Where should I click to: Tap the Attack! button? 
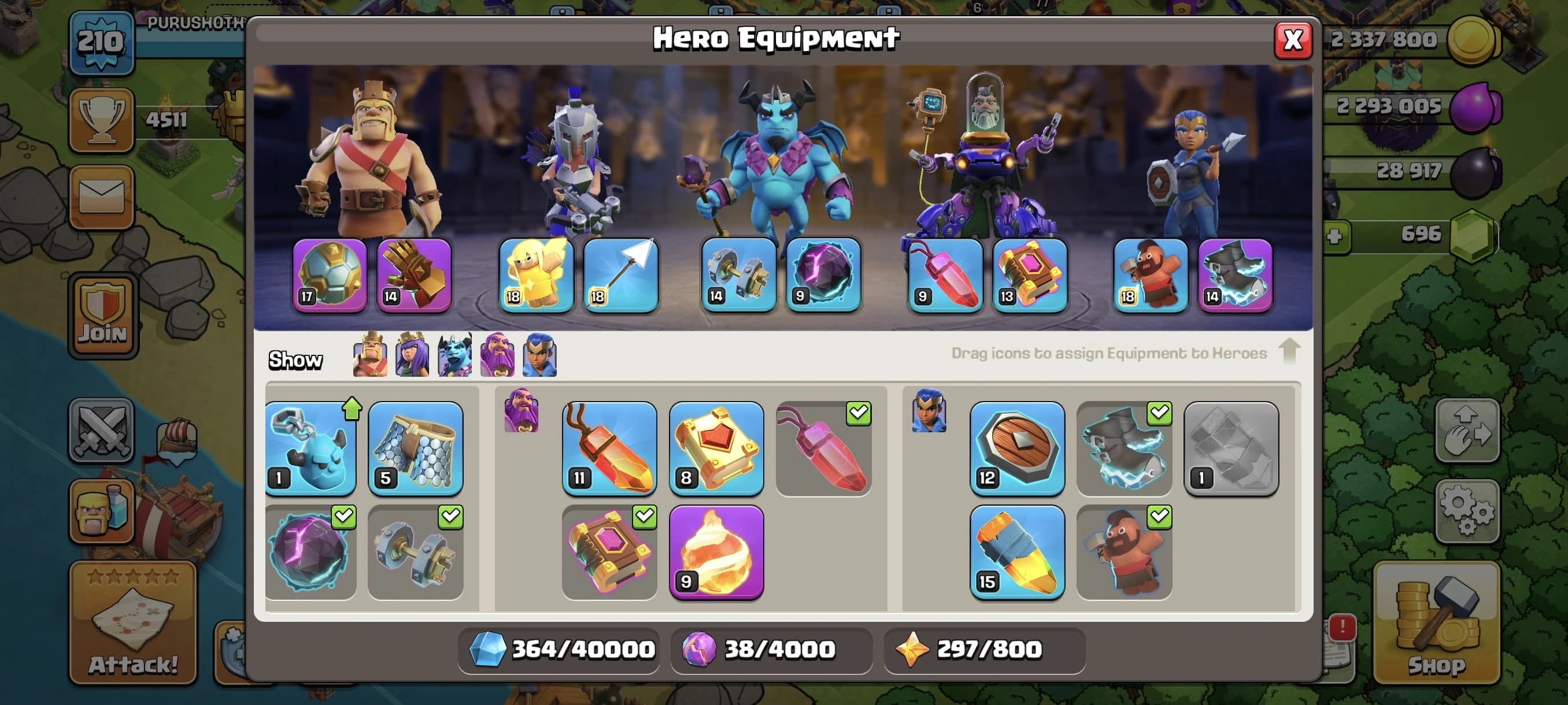[x=133, y=622]
